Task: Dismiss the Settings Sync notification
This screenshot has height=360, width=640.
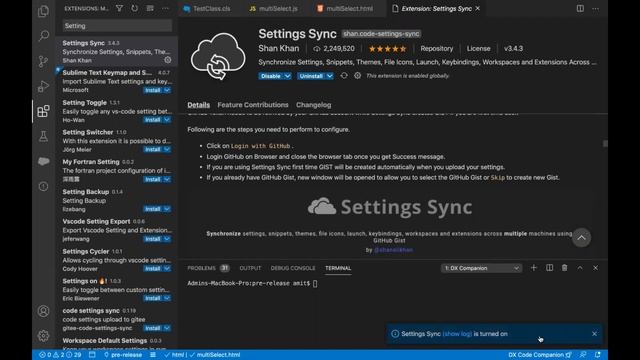Action: (594, 333)
